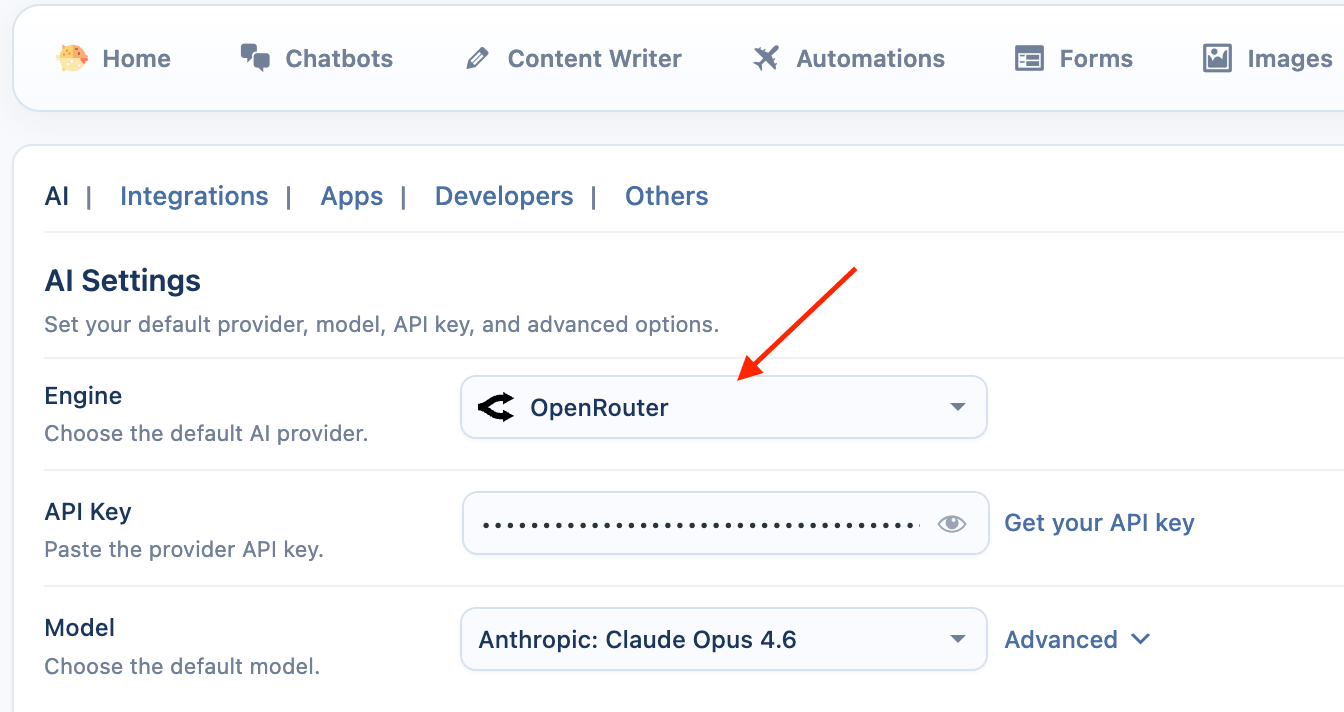Image resolution: width=1344 pixels, height=712 pixels.
Task: Click inside the API Key field
Action: pos(700,523)
